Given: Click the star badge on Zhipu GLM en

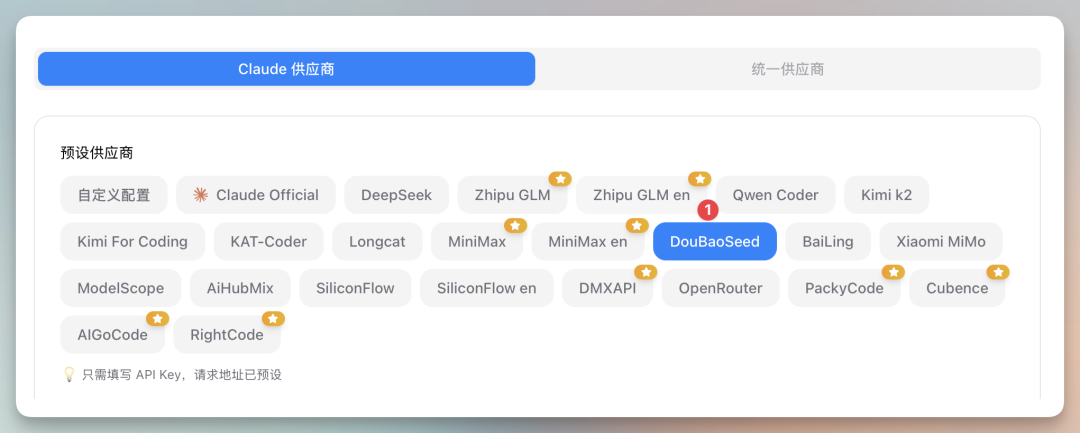Looking at the screenshot, I should [700, 179].
